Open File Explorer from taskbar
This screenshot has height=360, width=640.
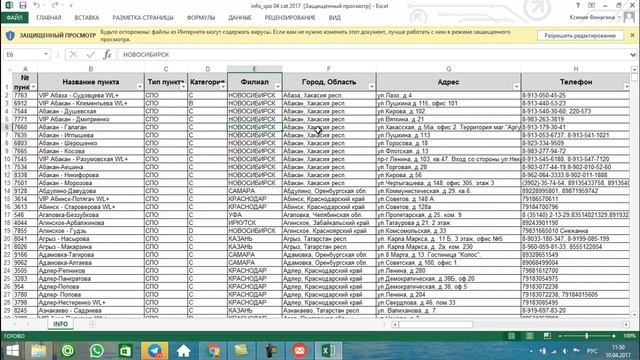point(39,351)
